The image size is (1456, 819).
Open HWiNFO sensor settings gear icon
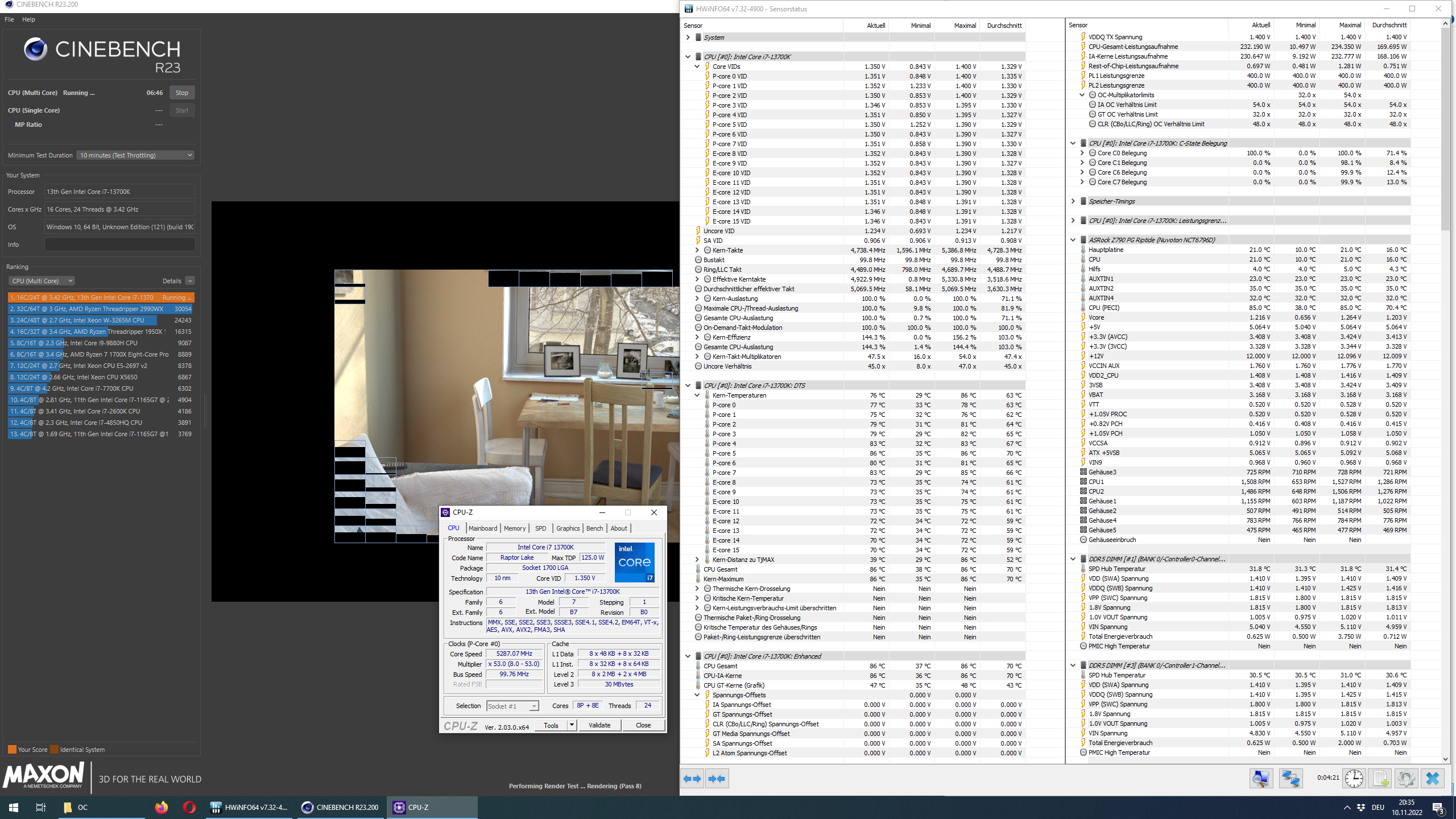(x=1406, y=779)
